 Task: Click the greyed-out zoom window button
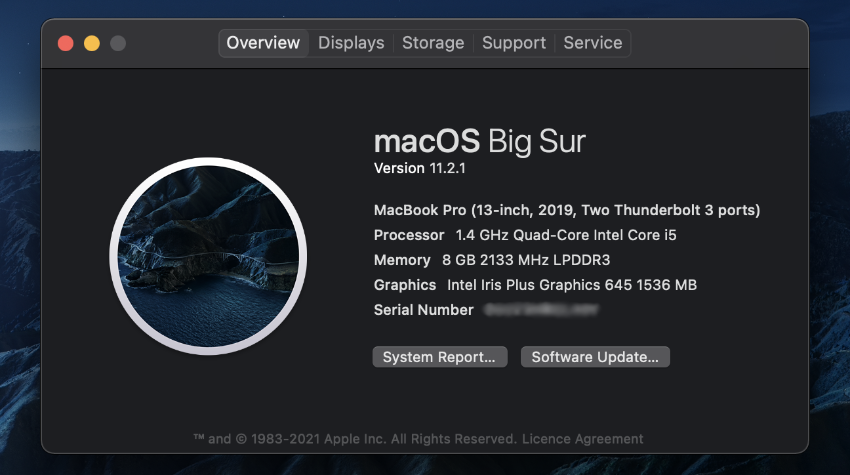tap(118, 43)
